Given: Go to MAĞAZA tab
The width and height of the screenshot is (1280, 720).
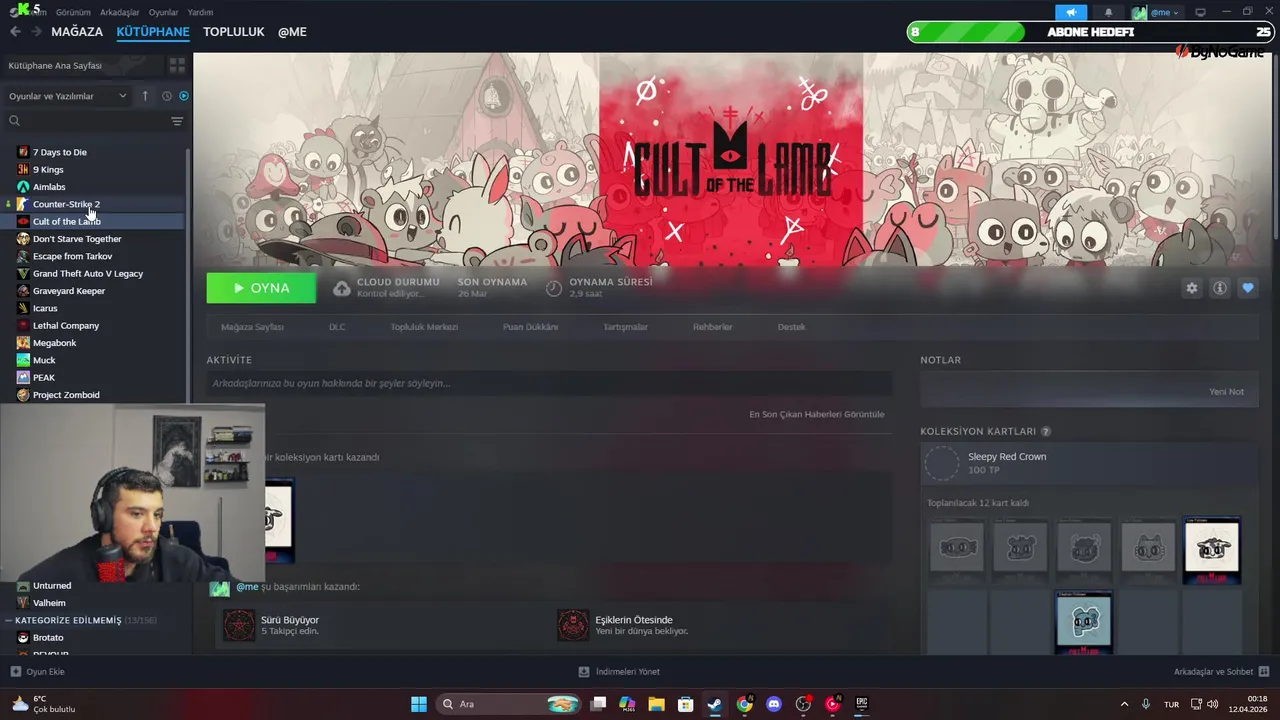Looking at the screenshot, I should (x=77, y=32).
